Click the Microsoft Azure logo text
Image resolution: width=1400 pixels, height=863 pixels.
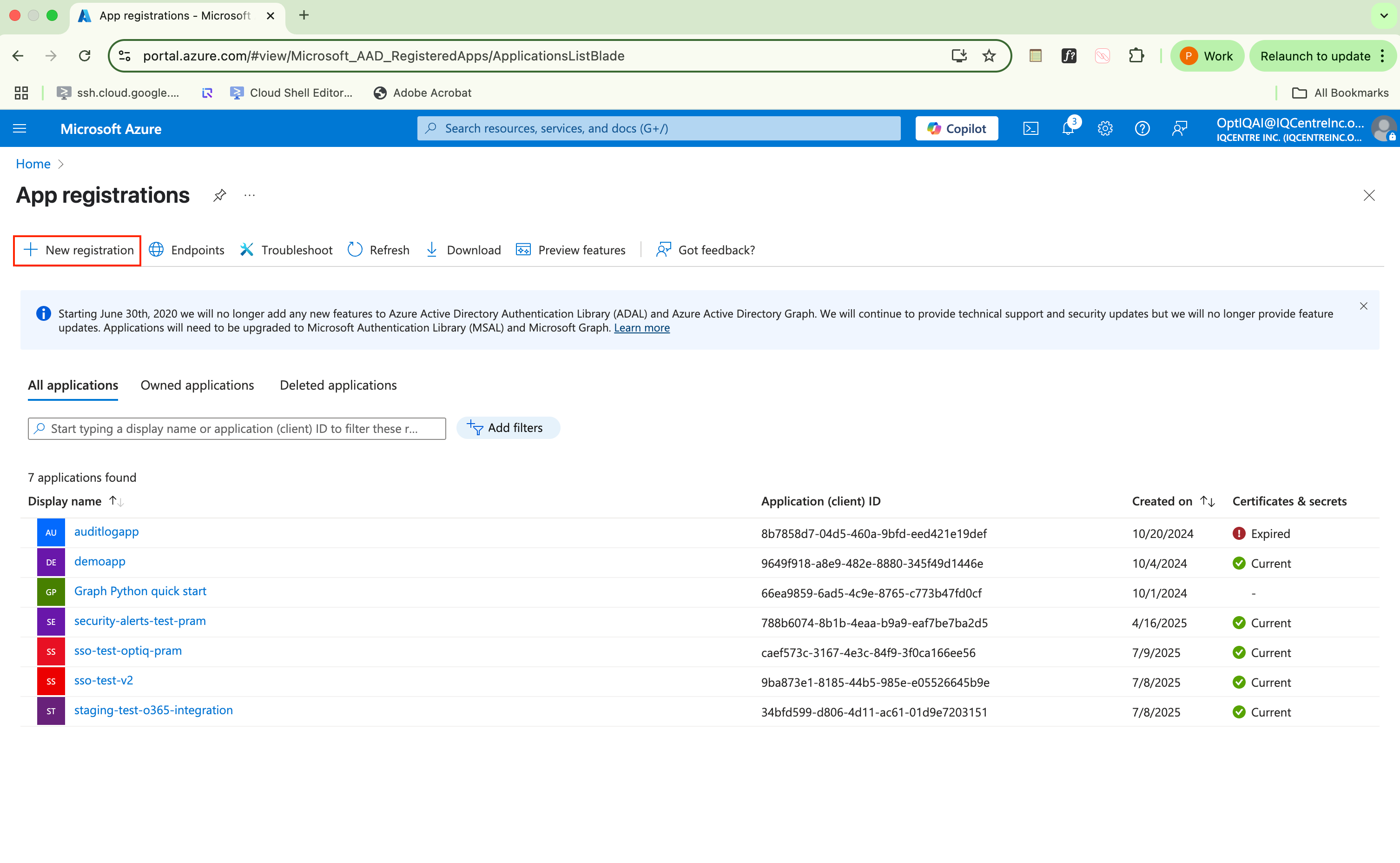(111, 129)
